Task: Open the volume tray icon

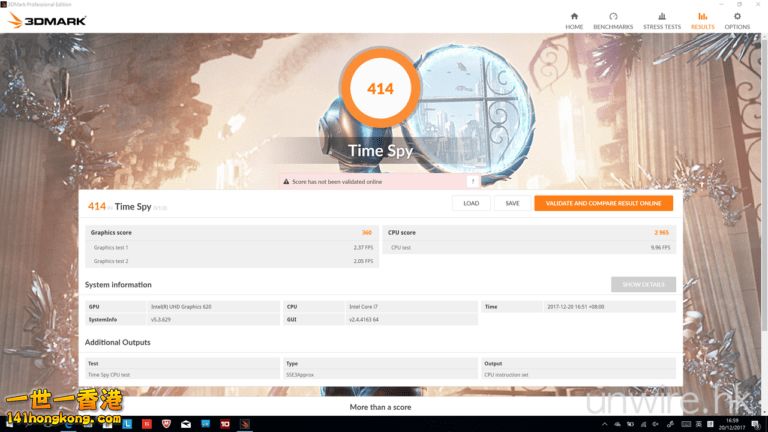Action: pos(655,424)
